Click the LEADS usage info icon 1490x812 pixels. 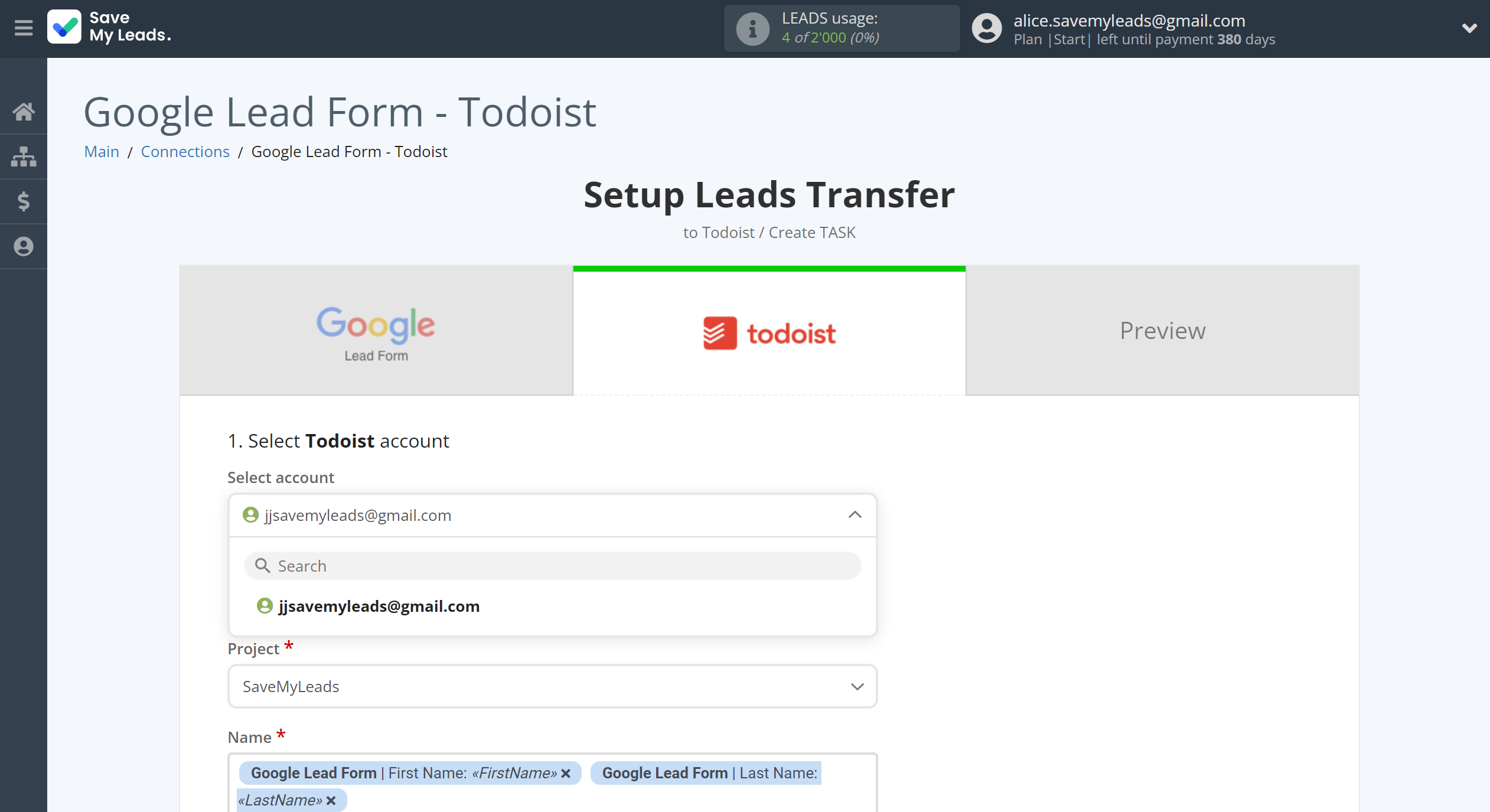tap(749, 28)
